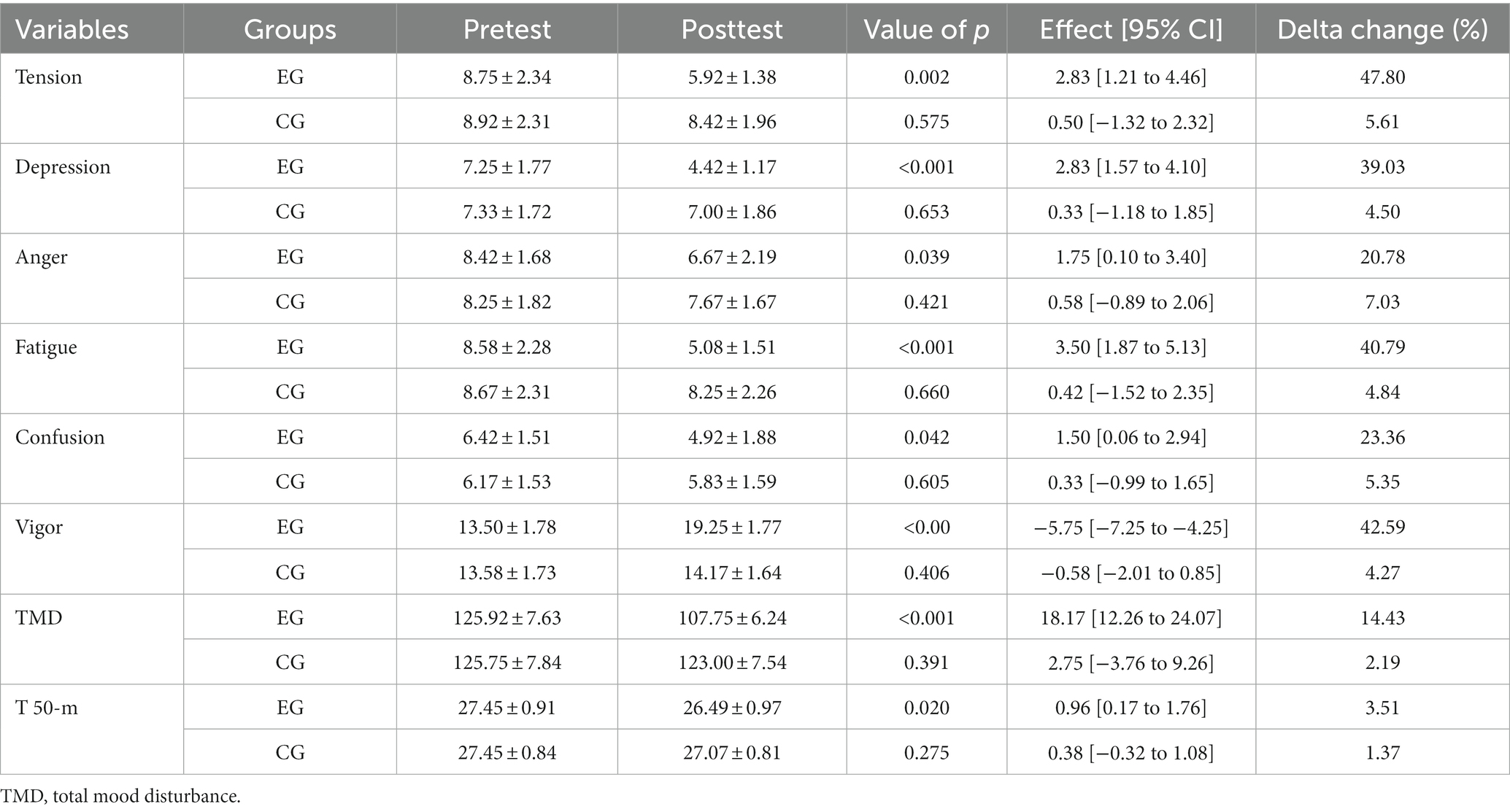
Task: Select the TMD variable cell
Action: (x=39, y=617)
